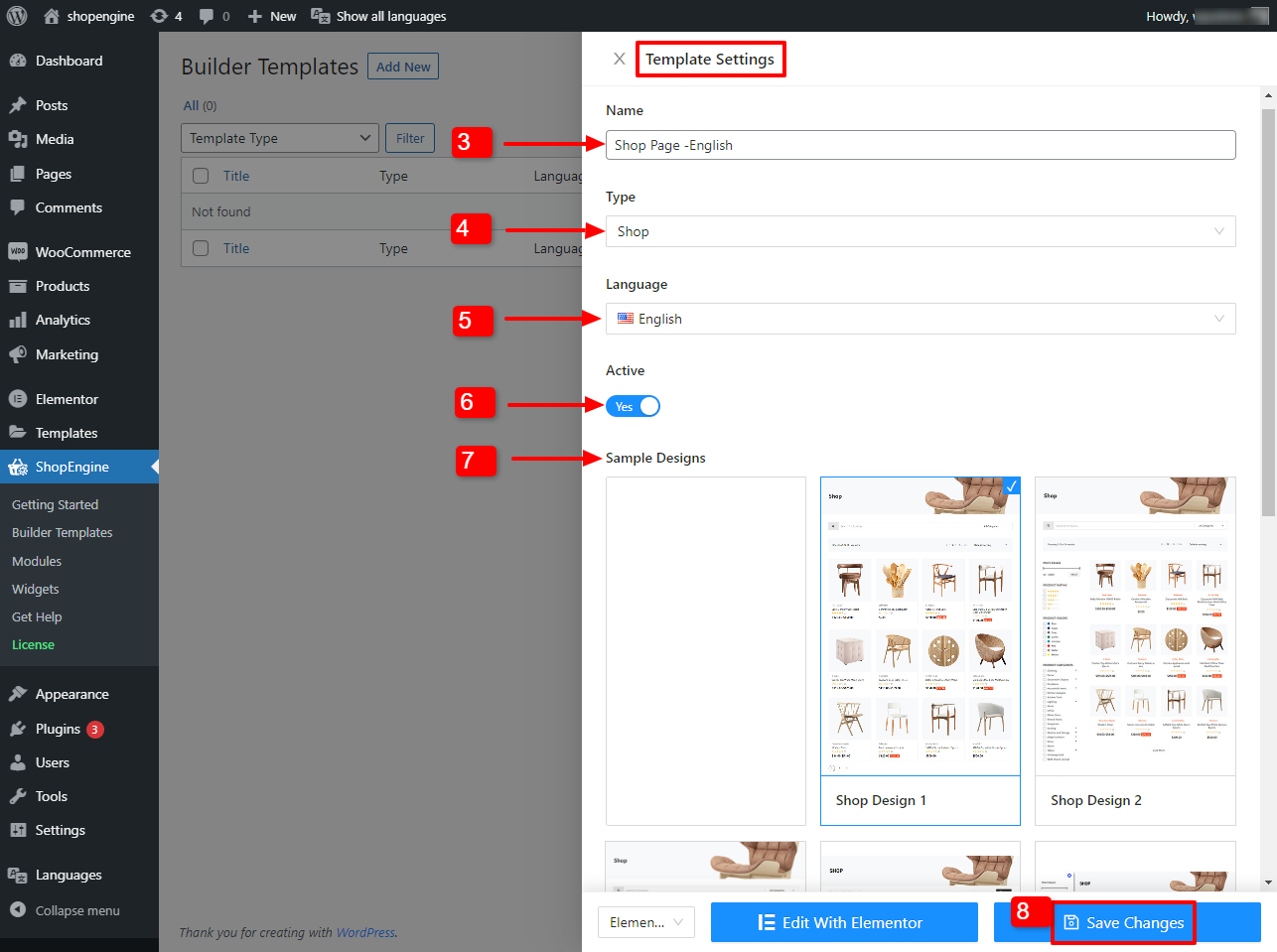This screenshot has width=1277, height=952.
Task: Open Getting Started submenu item
Action: 55,504
